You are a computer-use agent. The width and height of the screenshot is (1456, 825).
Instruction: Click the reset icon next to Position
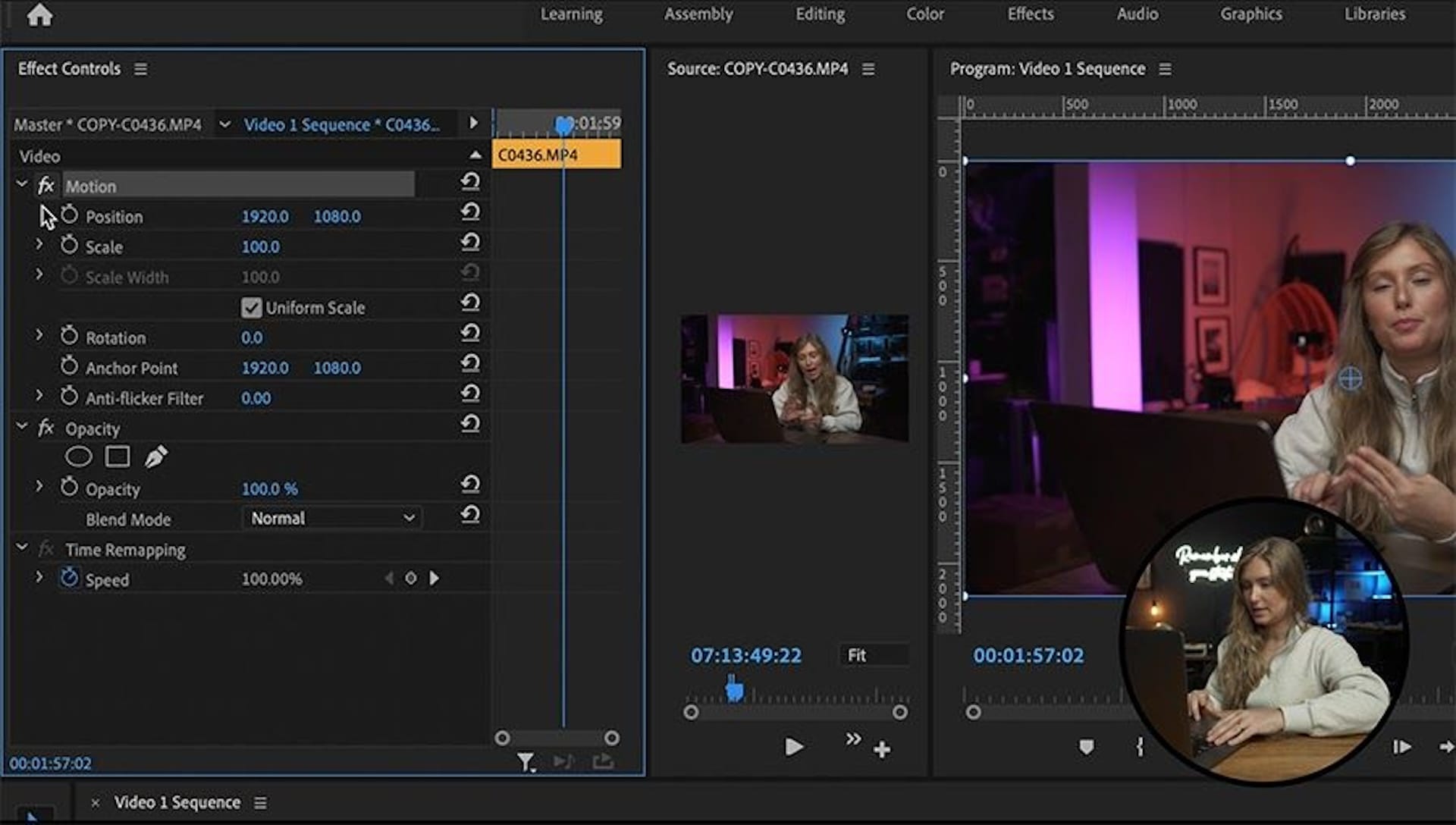[471, 213]
